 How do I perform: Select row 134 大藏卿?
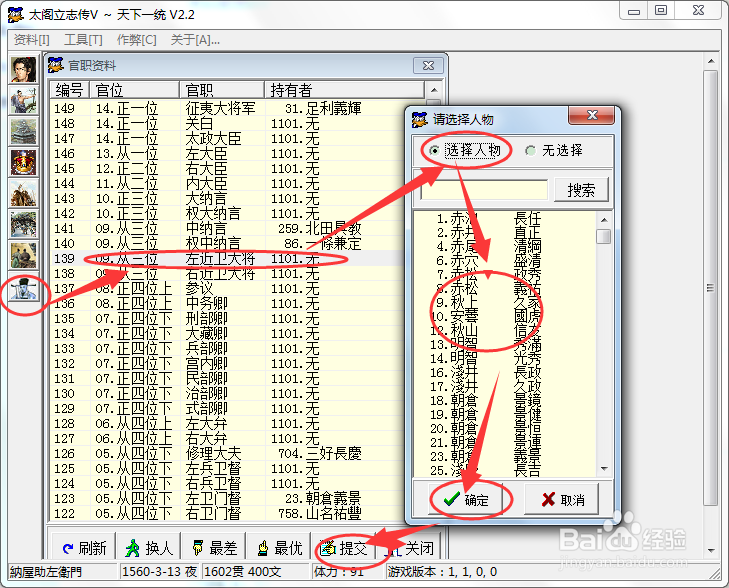(x=228, y=334)
